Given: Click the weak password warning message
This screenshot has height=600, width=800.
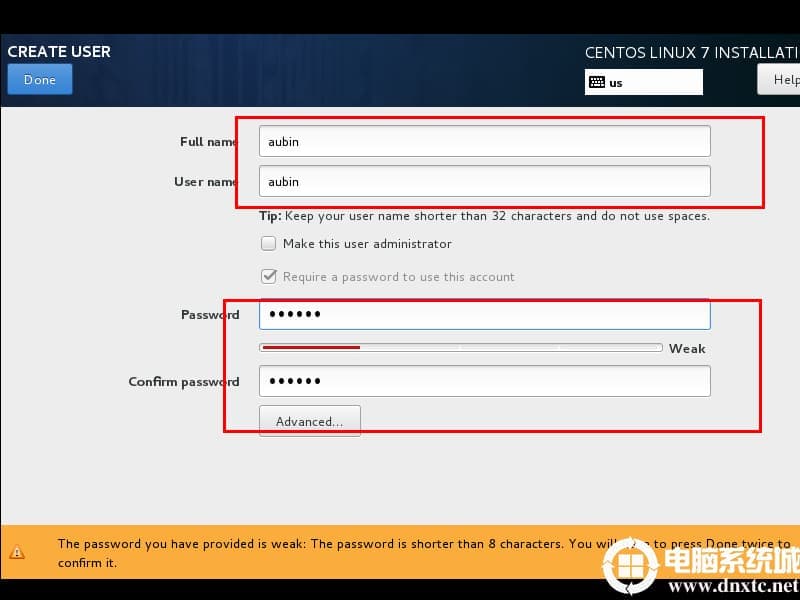Looking at the screenshot, I should [x=423, y=553].
